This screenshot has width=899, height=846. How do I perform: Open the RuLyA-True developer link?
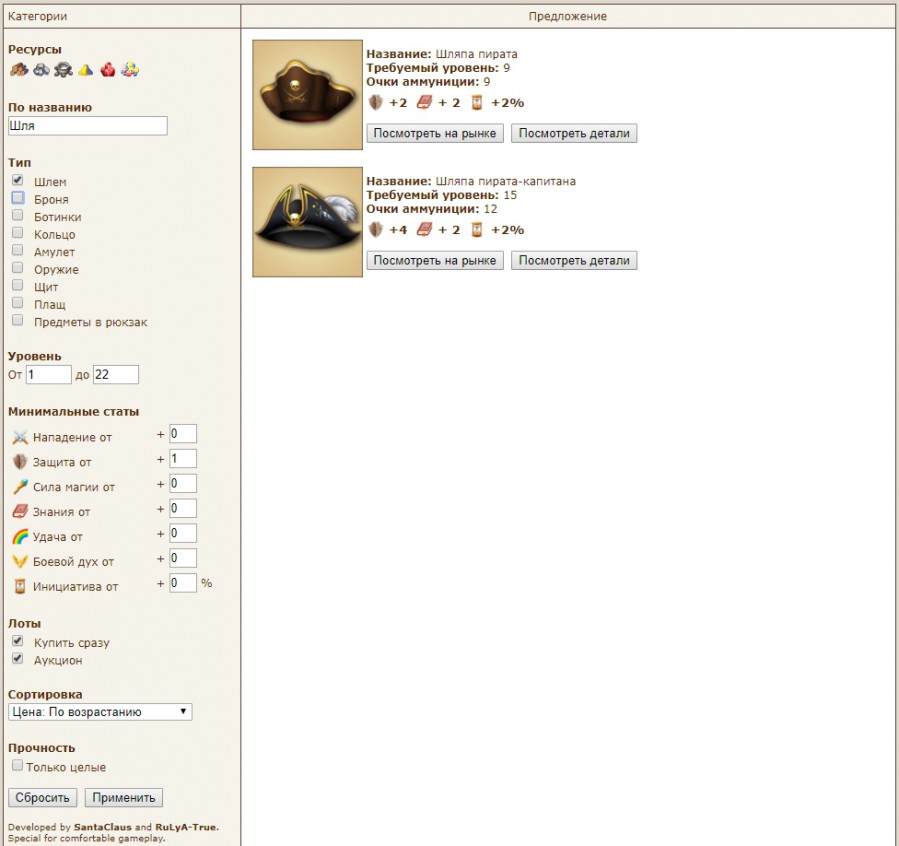point(186,827)
